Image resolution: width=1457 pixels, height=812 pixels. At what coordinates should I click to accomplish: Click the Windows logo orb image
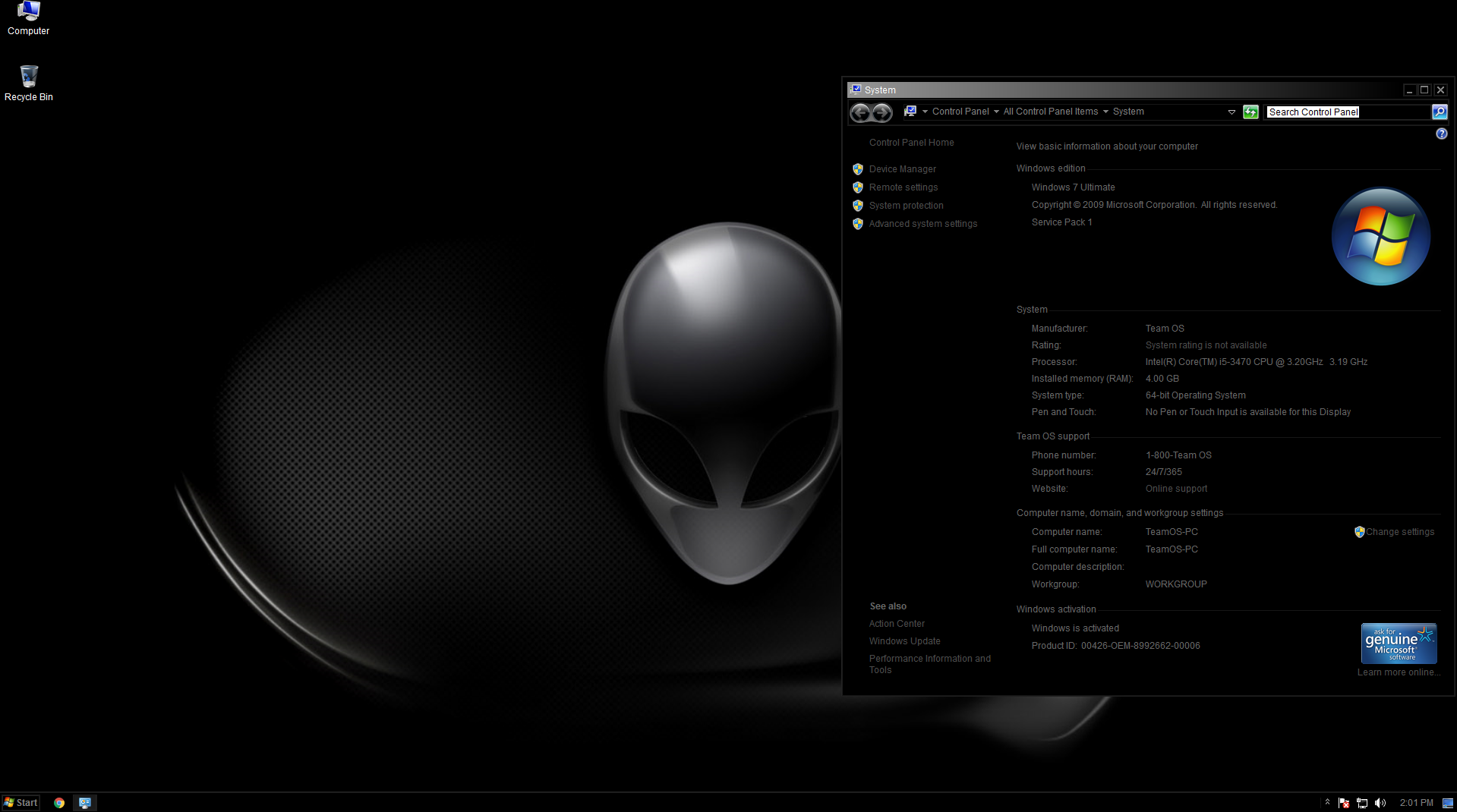tap(1381, 237)
